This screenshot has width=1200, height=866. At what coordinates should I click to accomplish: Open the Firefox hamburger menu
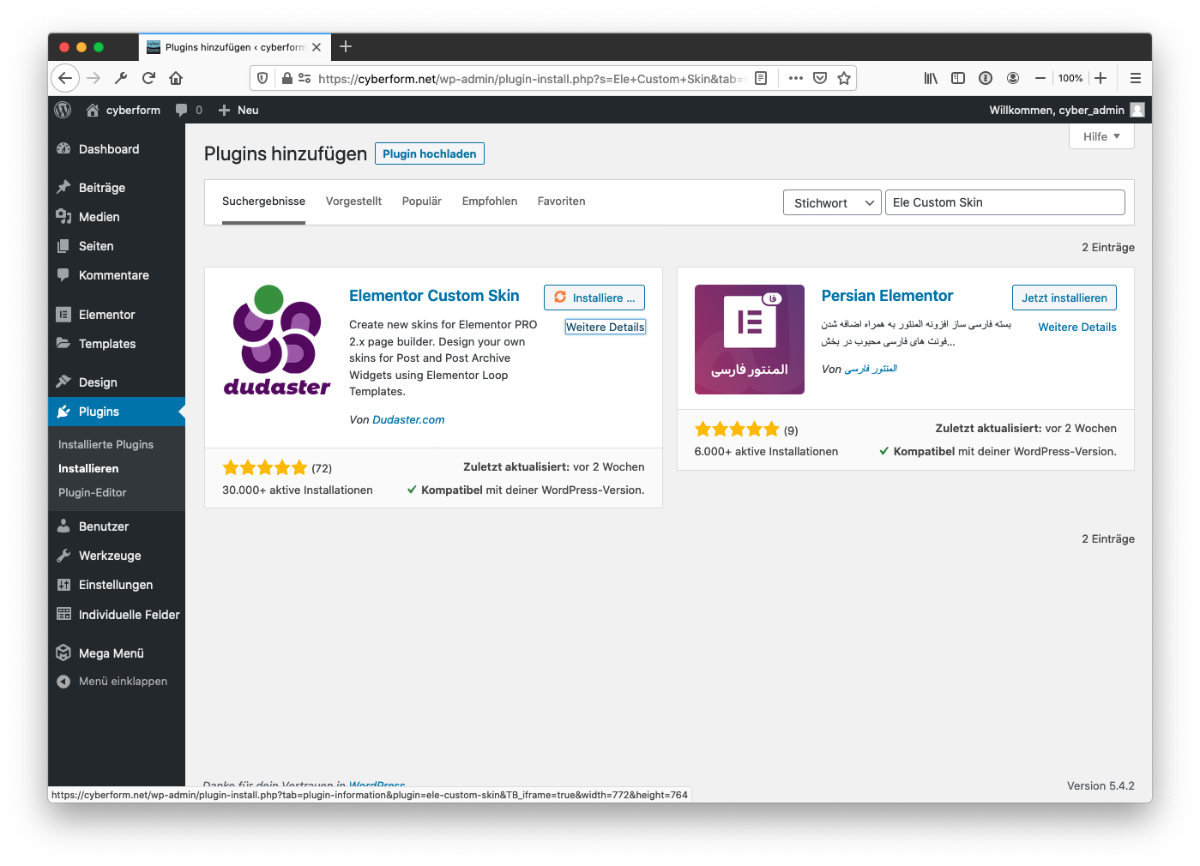coord(1135,78)
